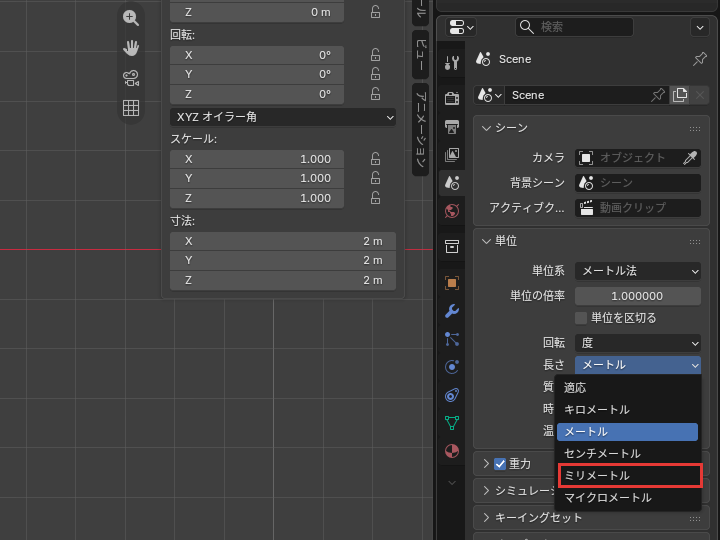Open the Object Data green triangle icon
The image size is (720, 540).
point(452,423)
